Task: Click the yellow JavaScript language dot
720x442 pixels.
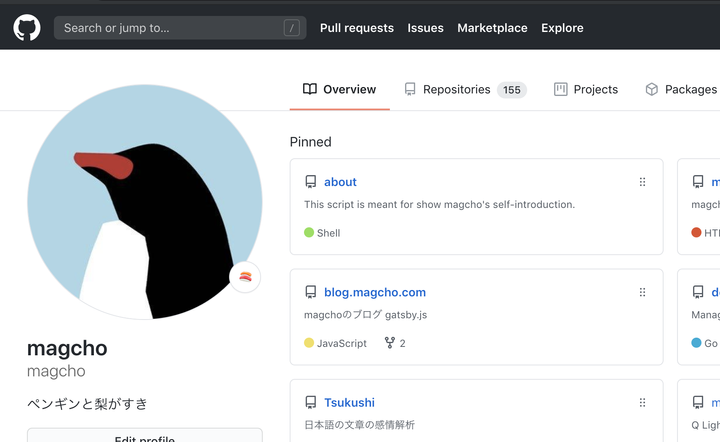Action: (x=309, y=343)
